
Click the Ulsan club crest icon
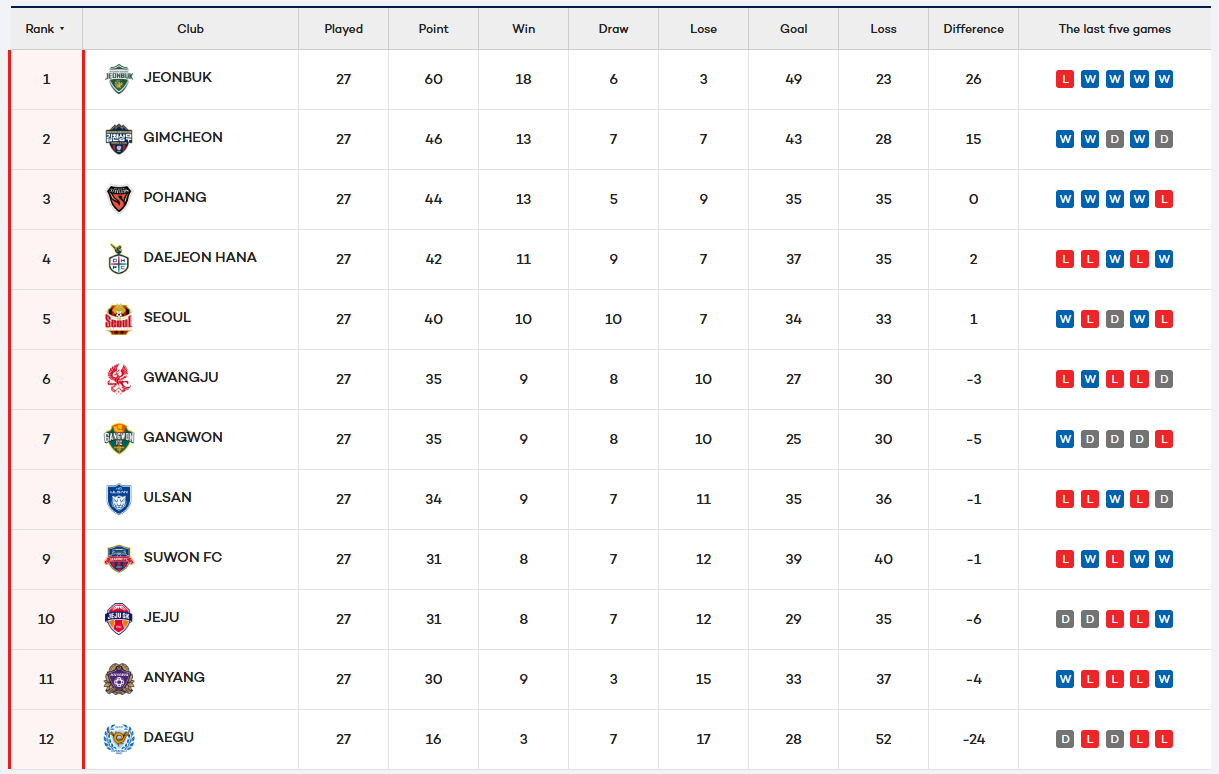point(119,499)
